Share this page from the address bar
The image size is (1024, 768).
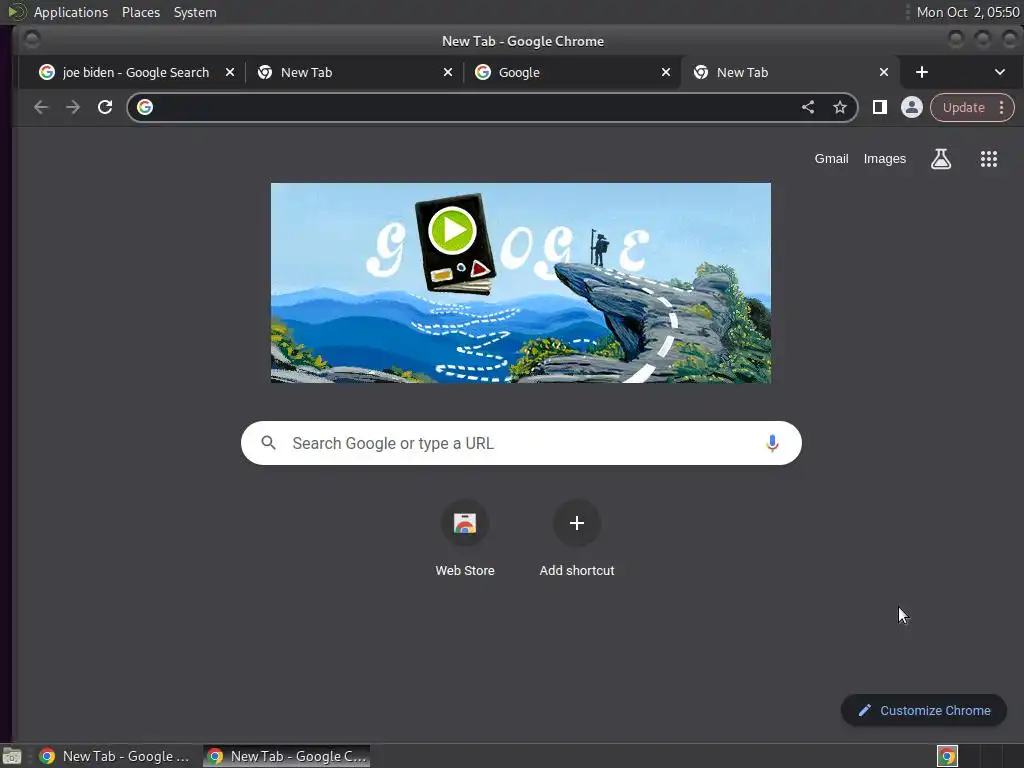(x=808, y=107)
